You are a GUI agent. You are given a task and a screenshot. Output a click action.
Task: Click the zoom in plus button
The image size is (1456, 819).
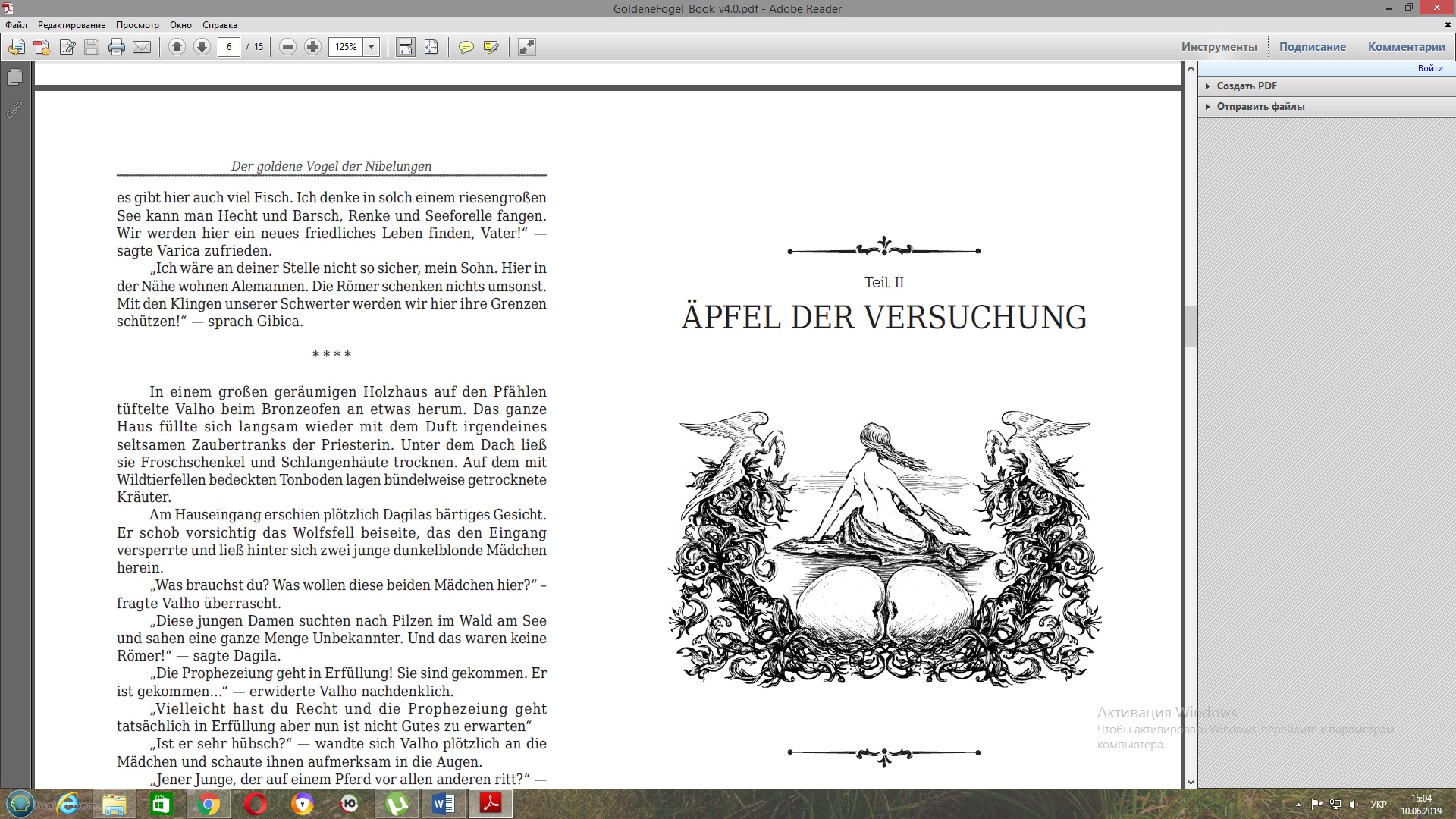(312, 47)
